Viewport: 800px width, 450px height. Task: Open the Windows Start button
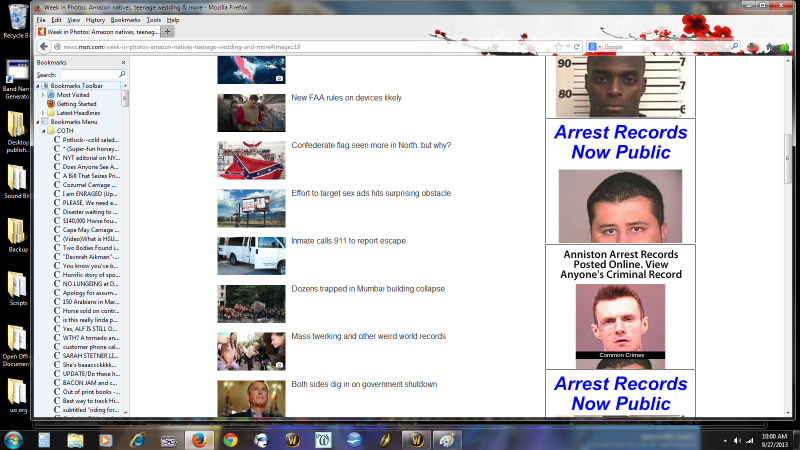tap(13, 440)
